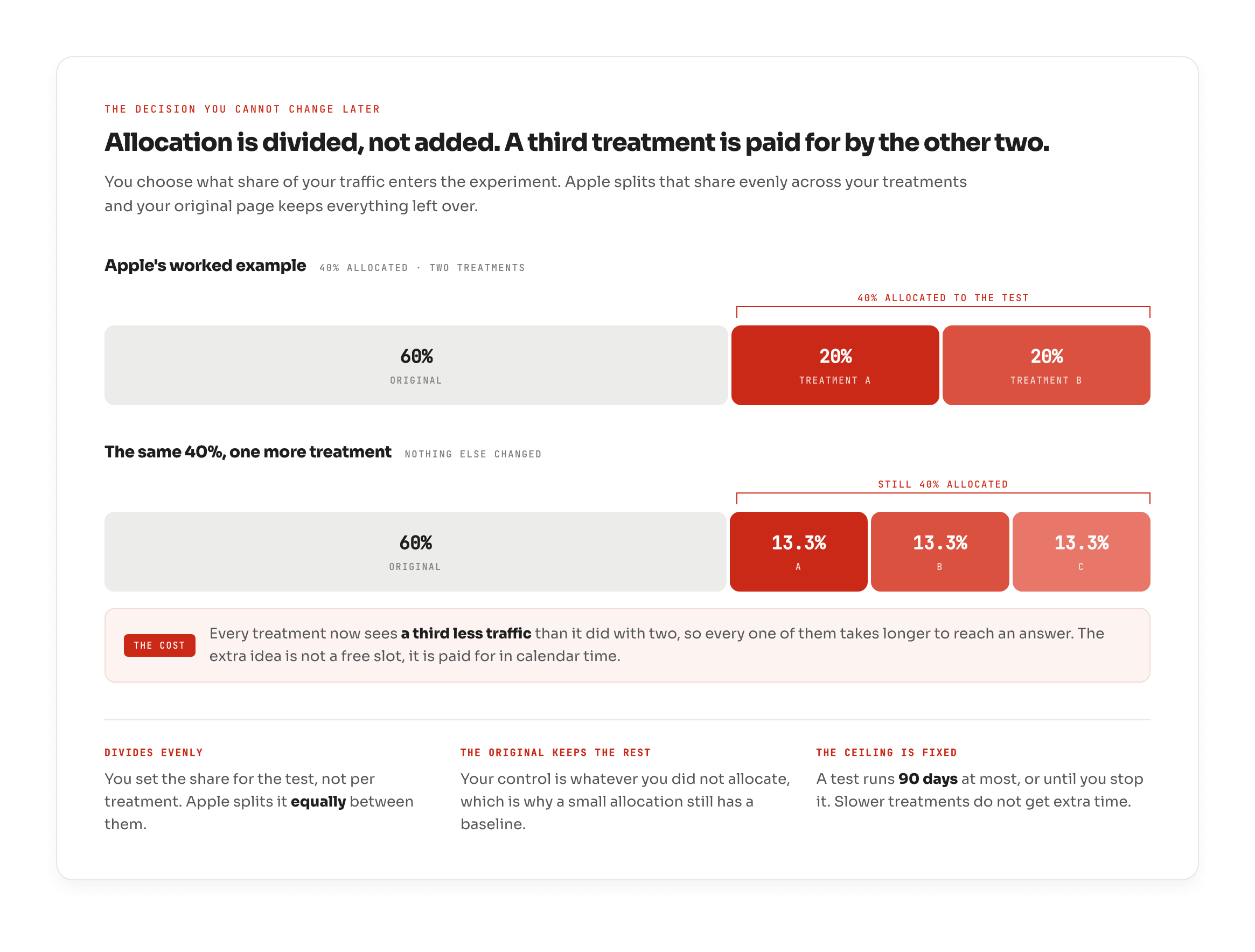Click the 13.3% treatment C segment
This screenshot has width=1255, height=952.
pos(1082,552)
